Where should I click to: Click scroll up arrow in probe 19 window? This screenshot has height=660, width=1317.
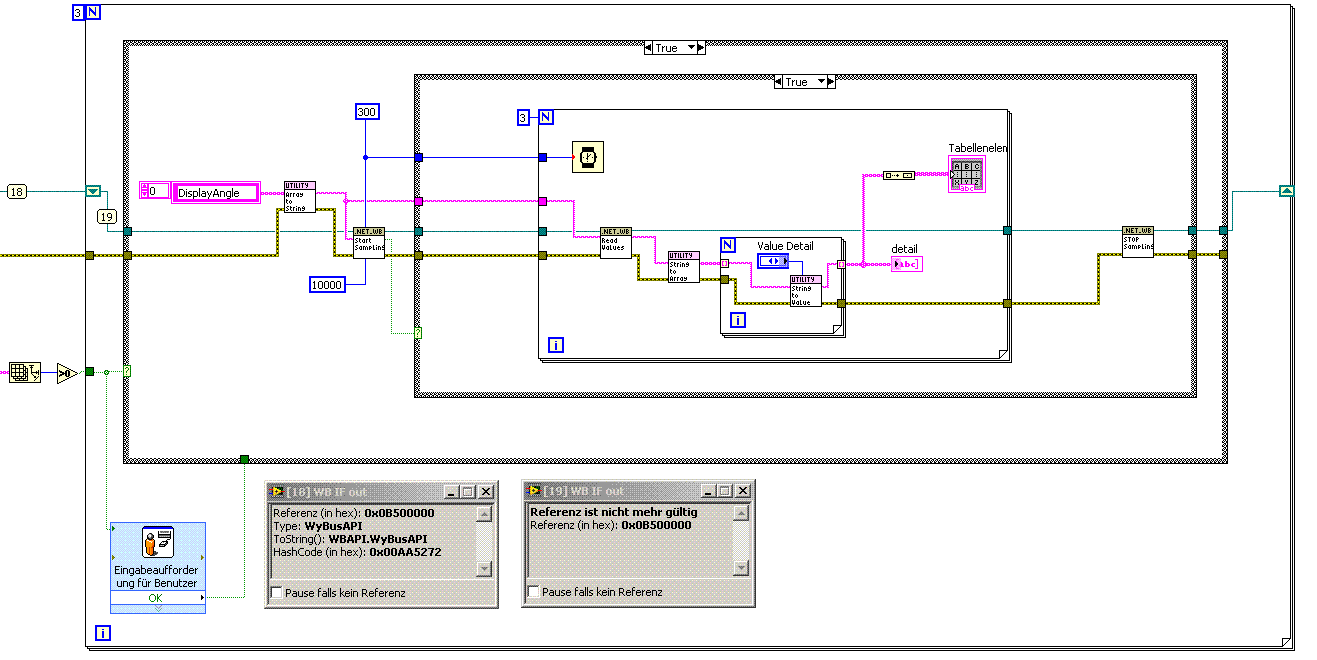(x=740, y=513)
